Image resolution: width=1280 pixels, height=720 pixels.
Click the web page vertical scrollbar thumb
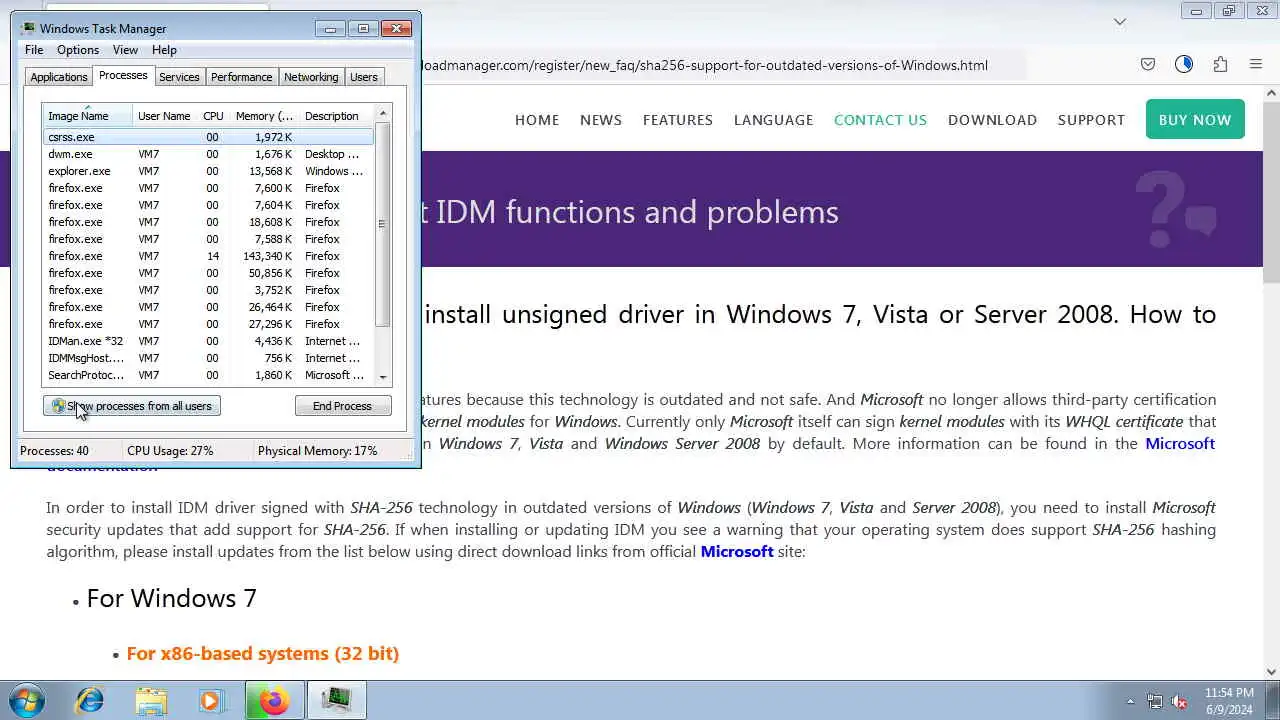point(1271,190)
